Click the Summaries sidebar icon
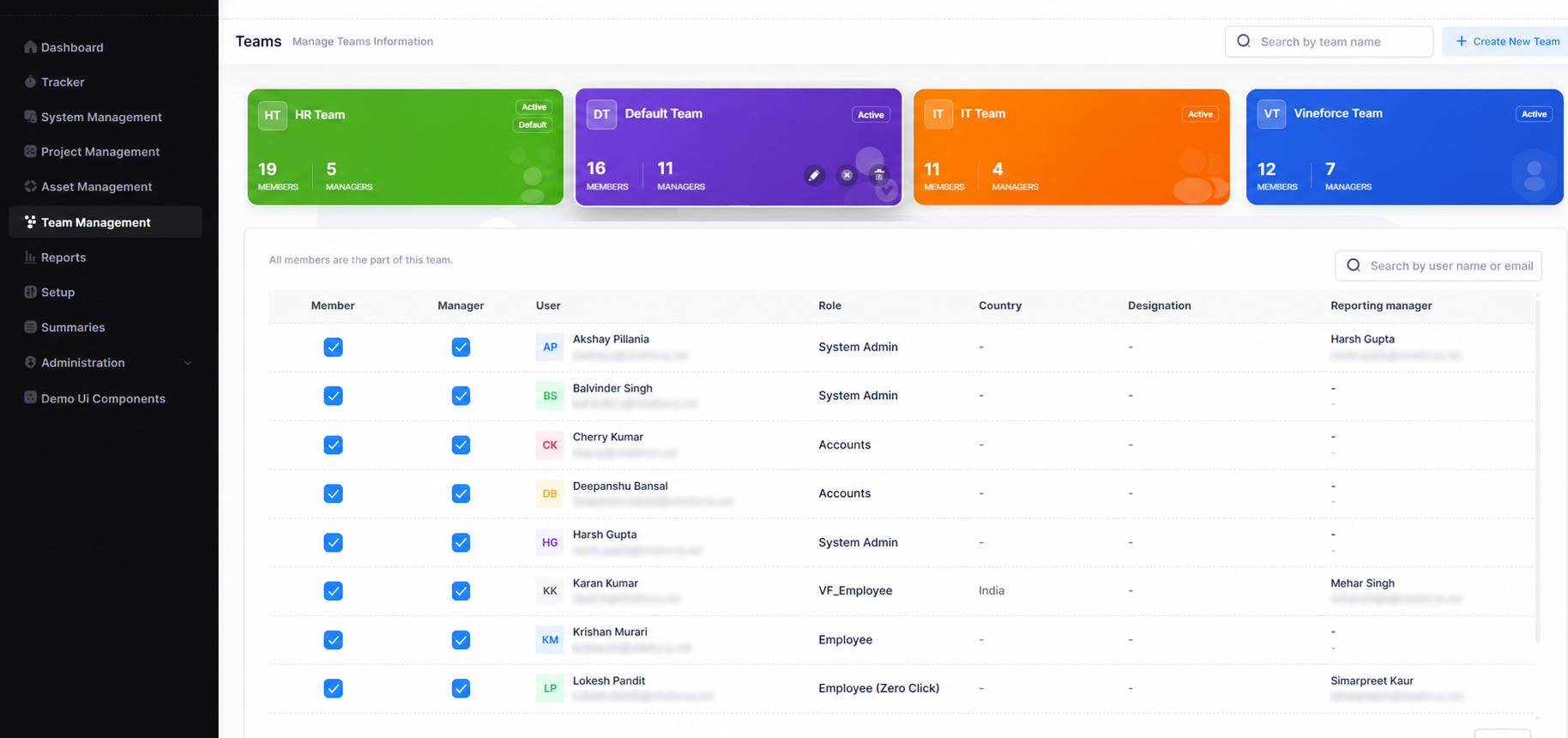This screenshot has height=738, width=1568. coord(30,327)
